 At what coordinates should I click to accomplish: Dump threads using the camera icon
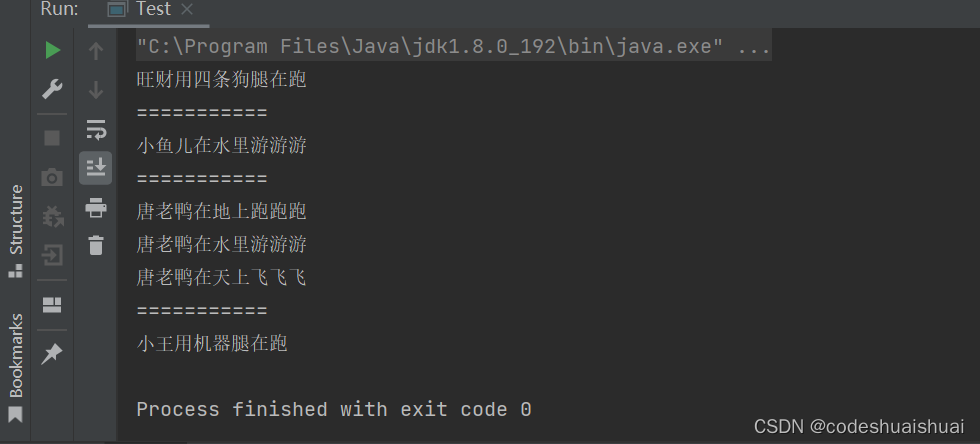pos(52,178)
